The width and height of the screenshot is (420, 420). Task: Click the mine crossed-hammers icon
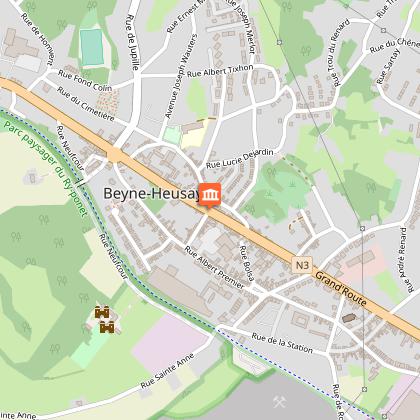tap(279, 402)
